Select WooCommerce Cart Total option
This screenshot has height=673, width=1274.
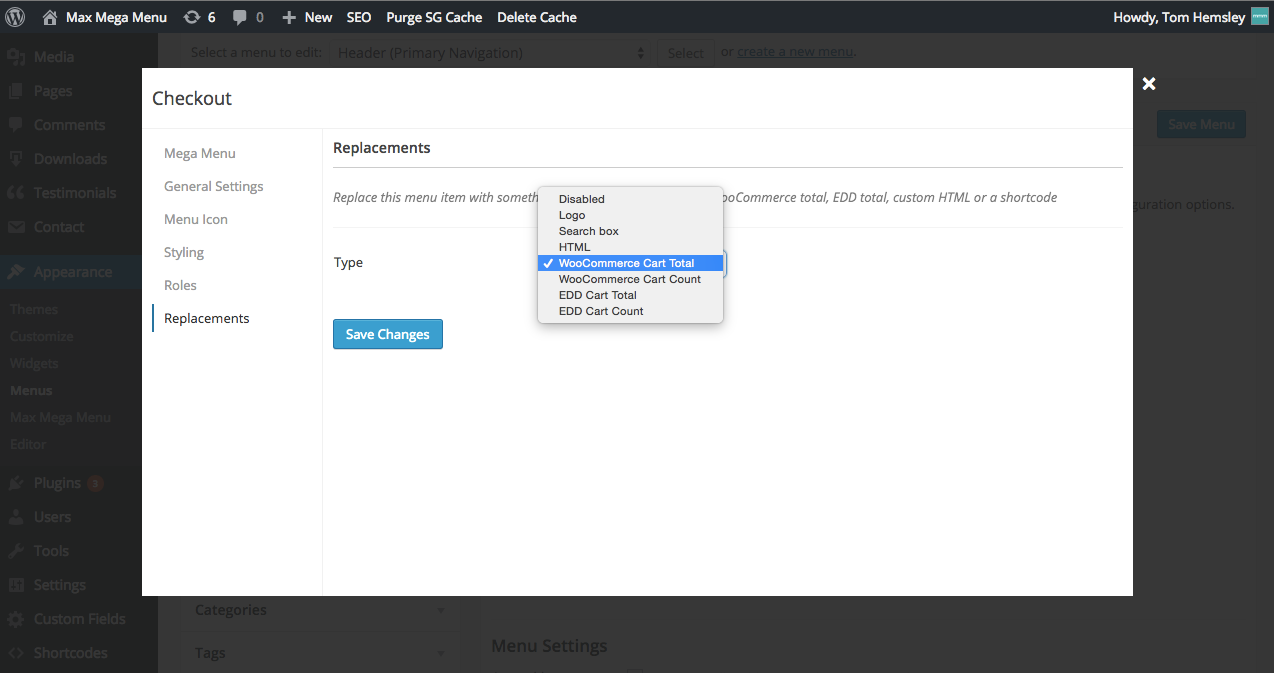[630, 263]
